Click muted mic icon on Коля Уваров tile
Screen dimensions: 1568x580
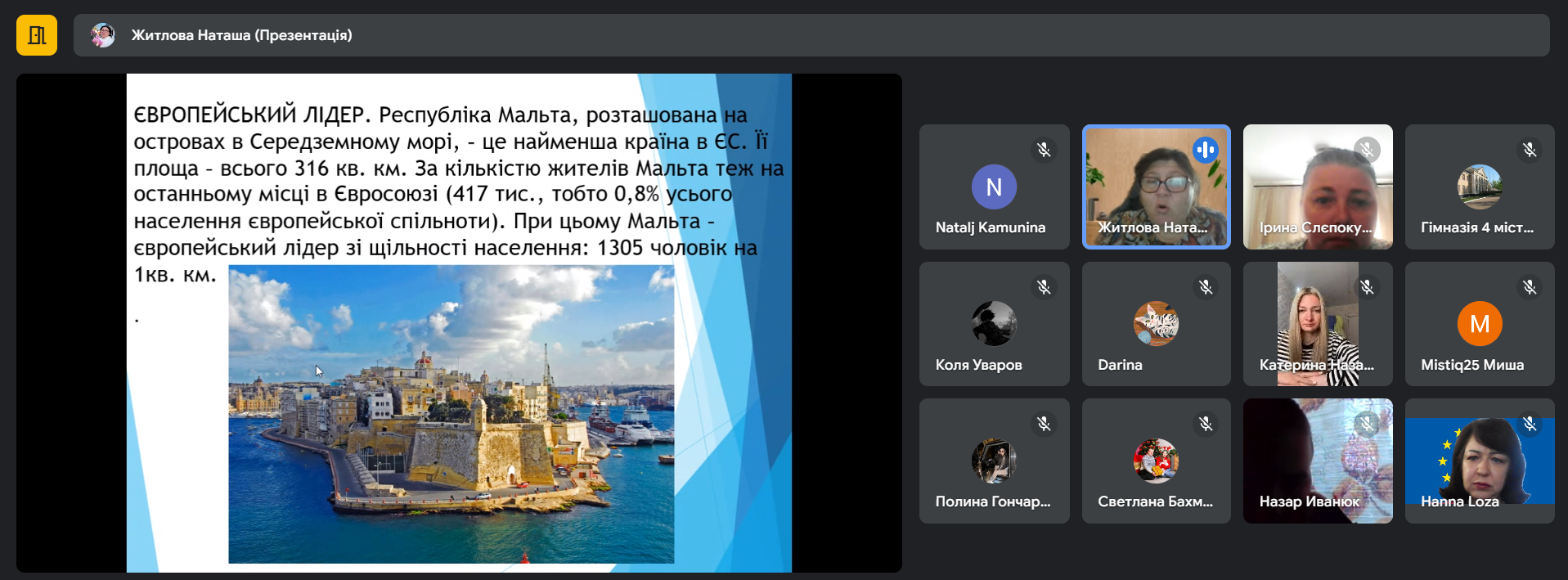[1044, 287]
